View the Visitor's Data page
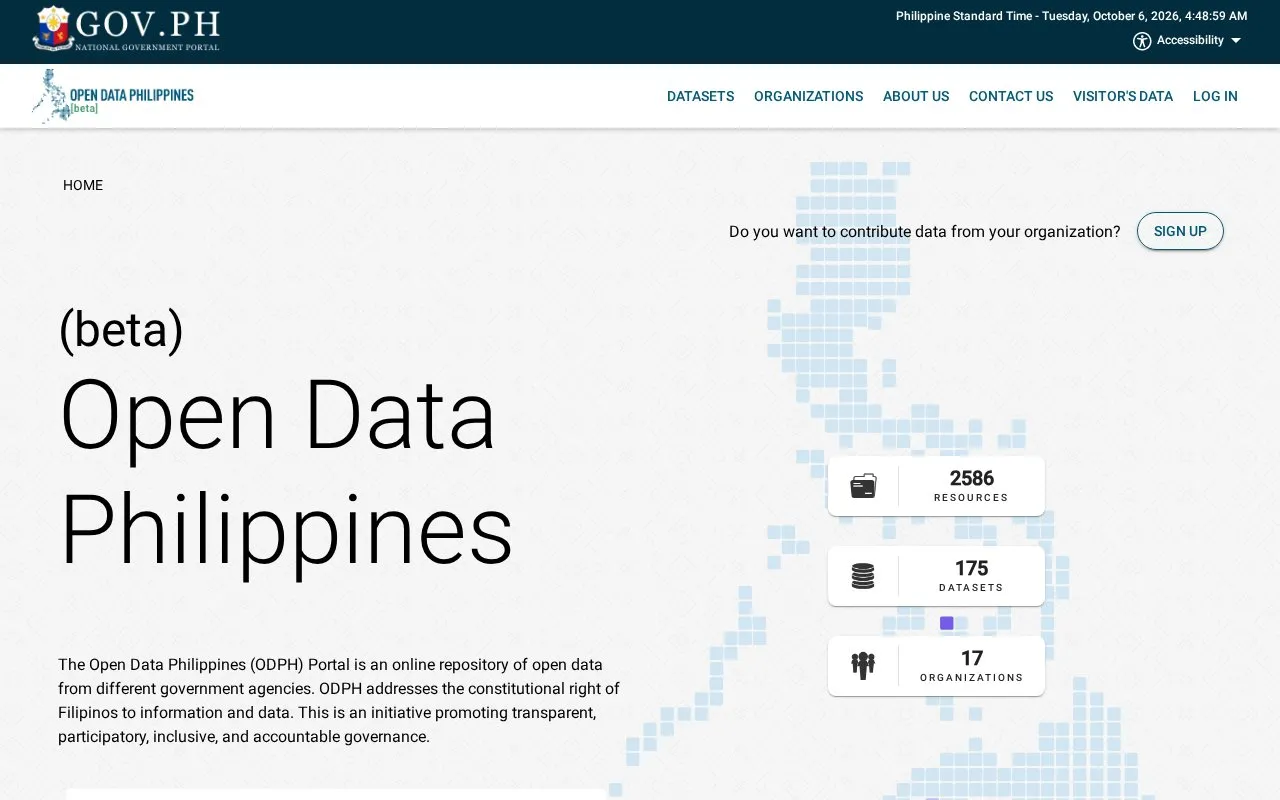The image size is (1280, 800). click(x=1123, y=96)
